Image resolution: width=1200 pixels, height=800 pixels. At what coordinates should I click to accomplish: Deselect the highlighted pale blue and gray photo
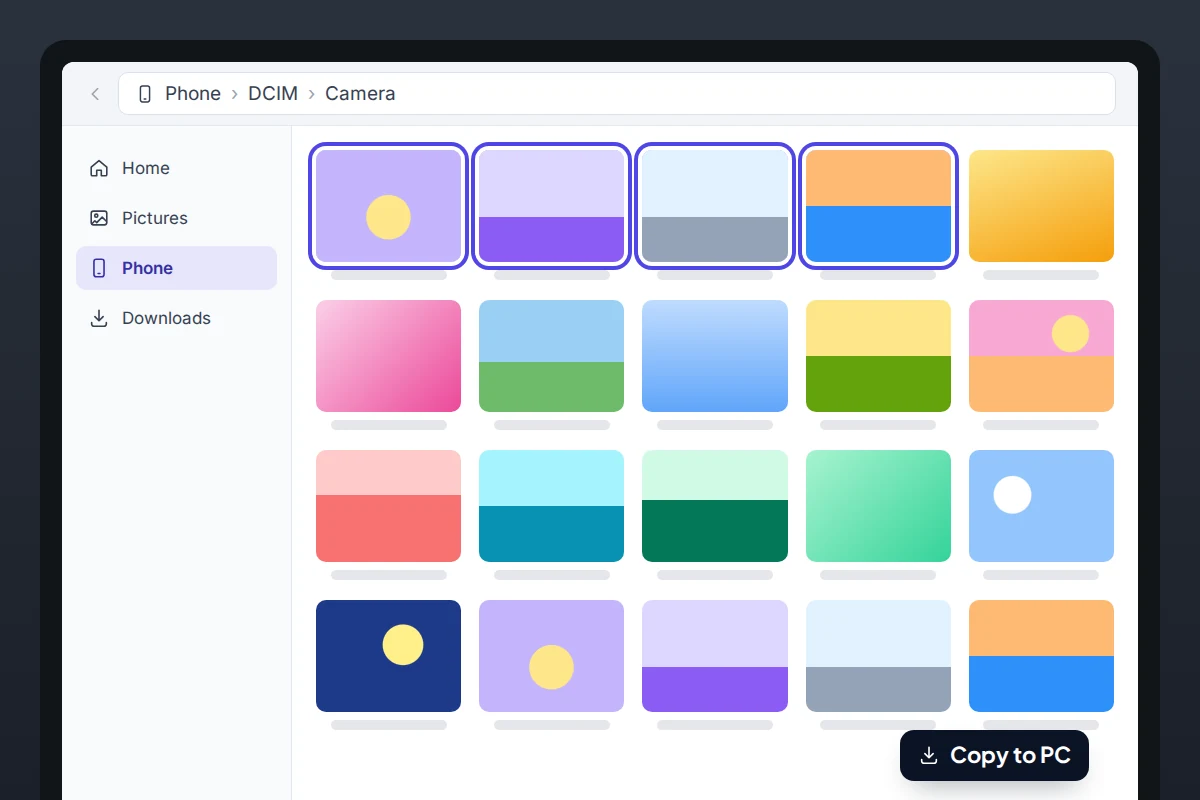tap(715, 206)
